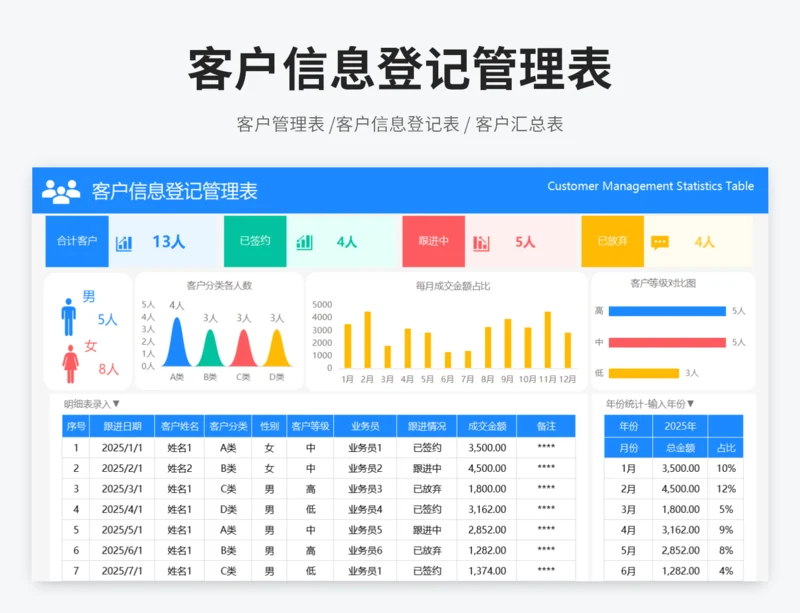800x613 pixels.
Task: Click the blue 高 level bar
Action: (x=667, y=311)
